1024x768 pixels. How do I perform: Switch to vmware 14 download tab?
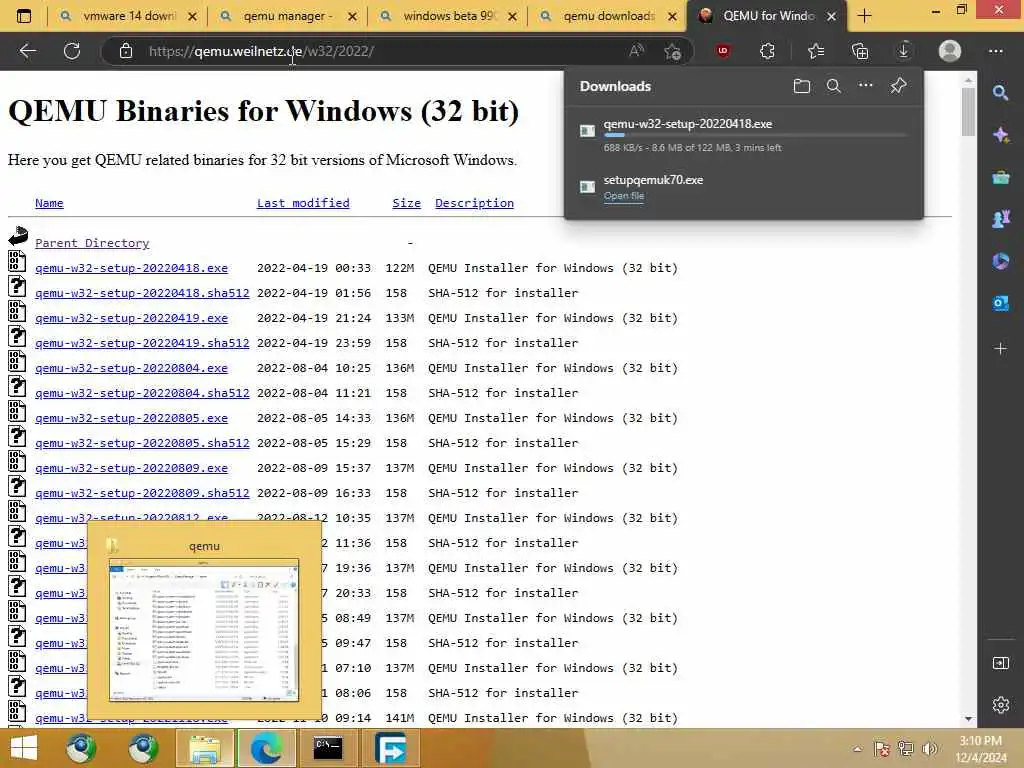click(127, 16)
